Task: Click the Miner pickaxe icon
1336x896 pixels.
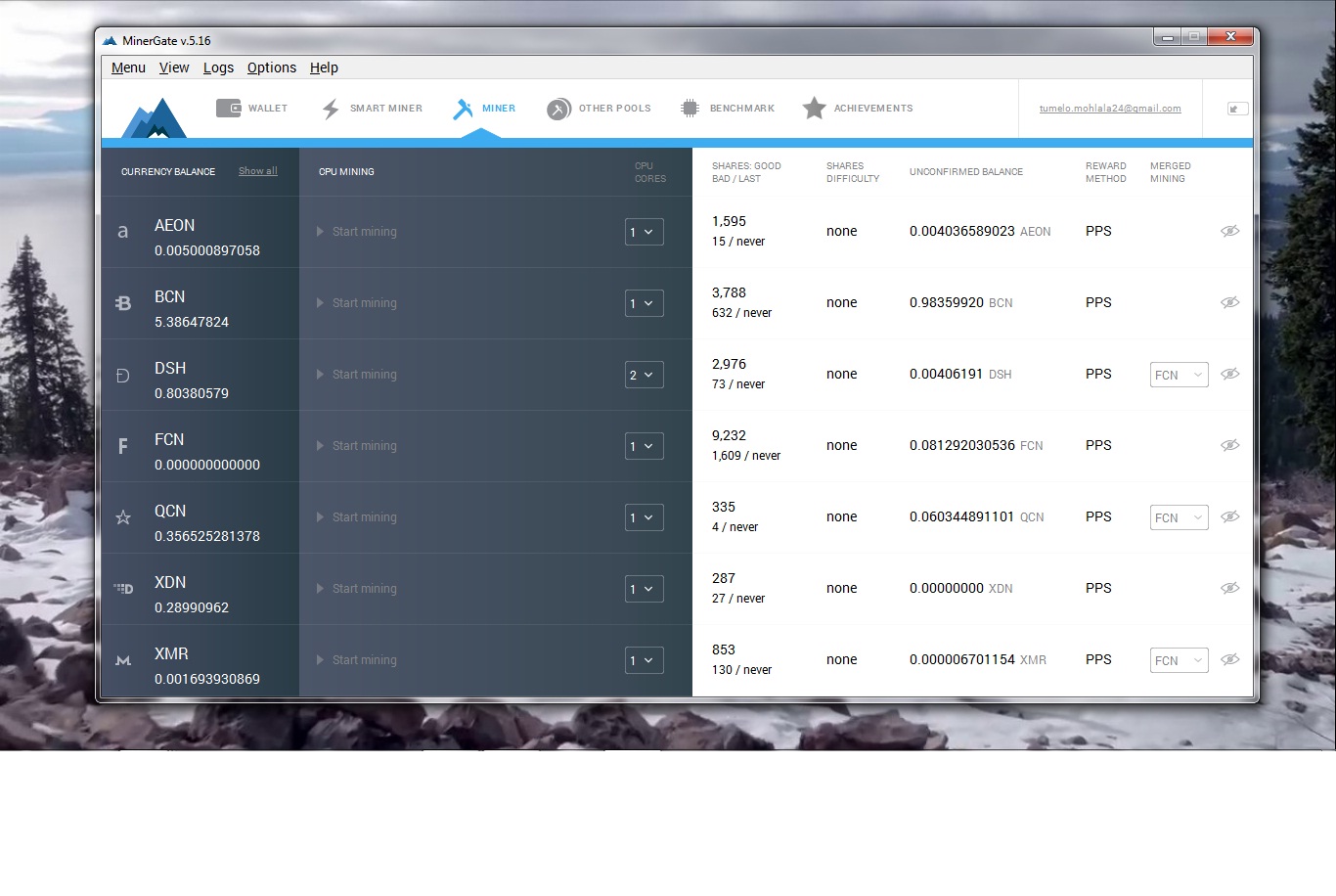Action: pyautogui.click(x=463, y=109)
